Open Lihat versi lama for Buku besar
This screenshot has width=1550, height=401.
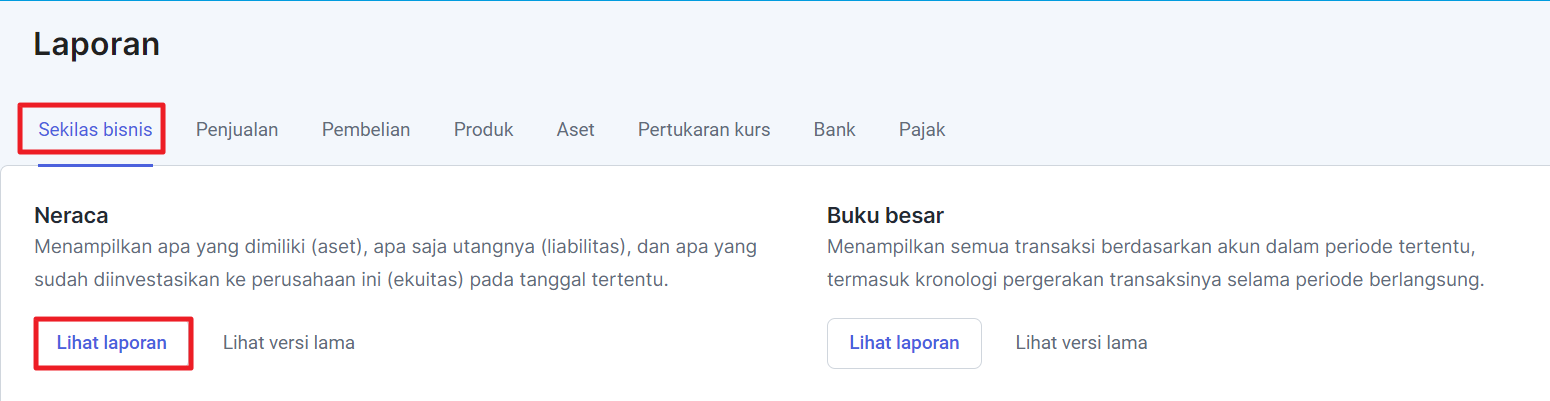(x=1081, y=343)
